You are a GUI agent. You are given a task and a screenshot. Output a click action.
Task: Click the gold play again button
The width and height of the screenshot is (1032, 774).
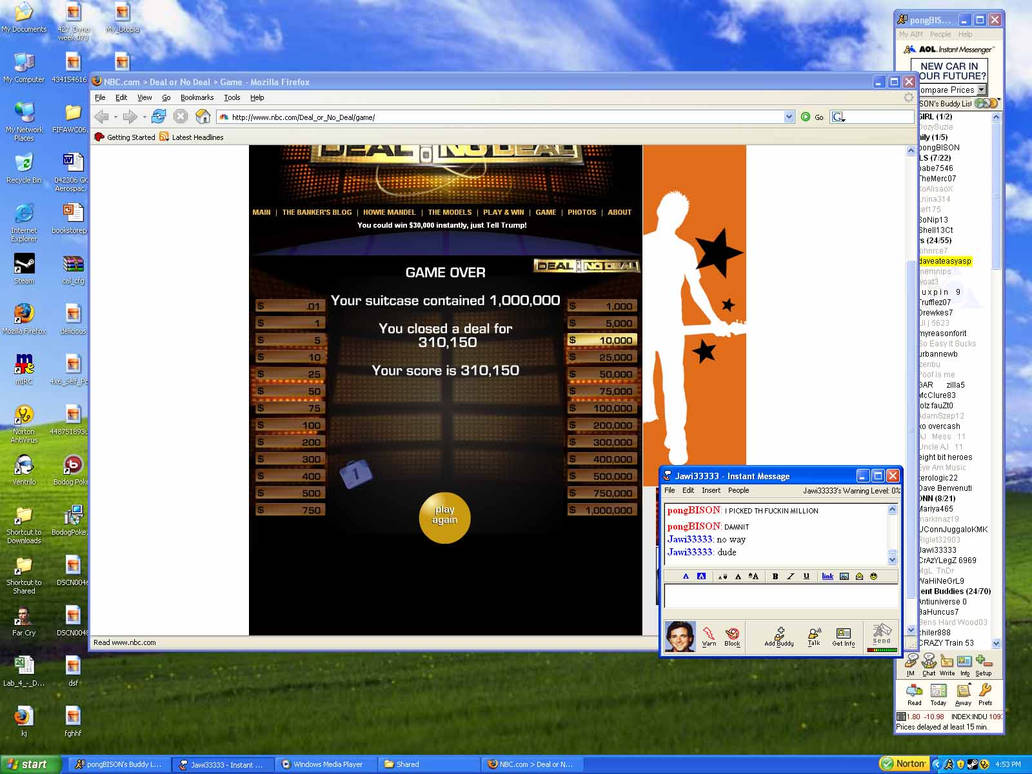(445, 518)
